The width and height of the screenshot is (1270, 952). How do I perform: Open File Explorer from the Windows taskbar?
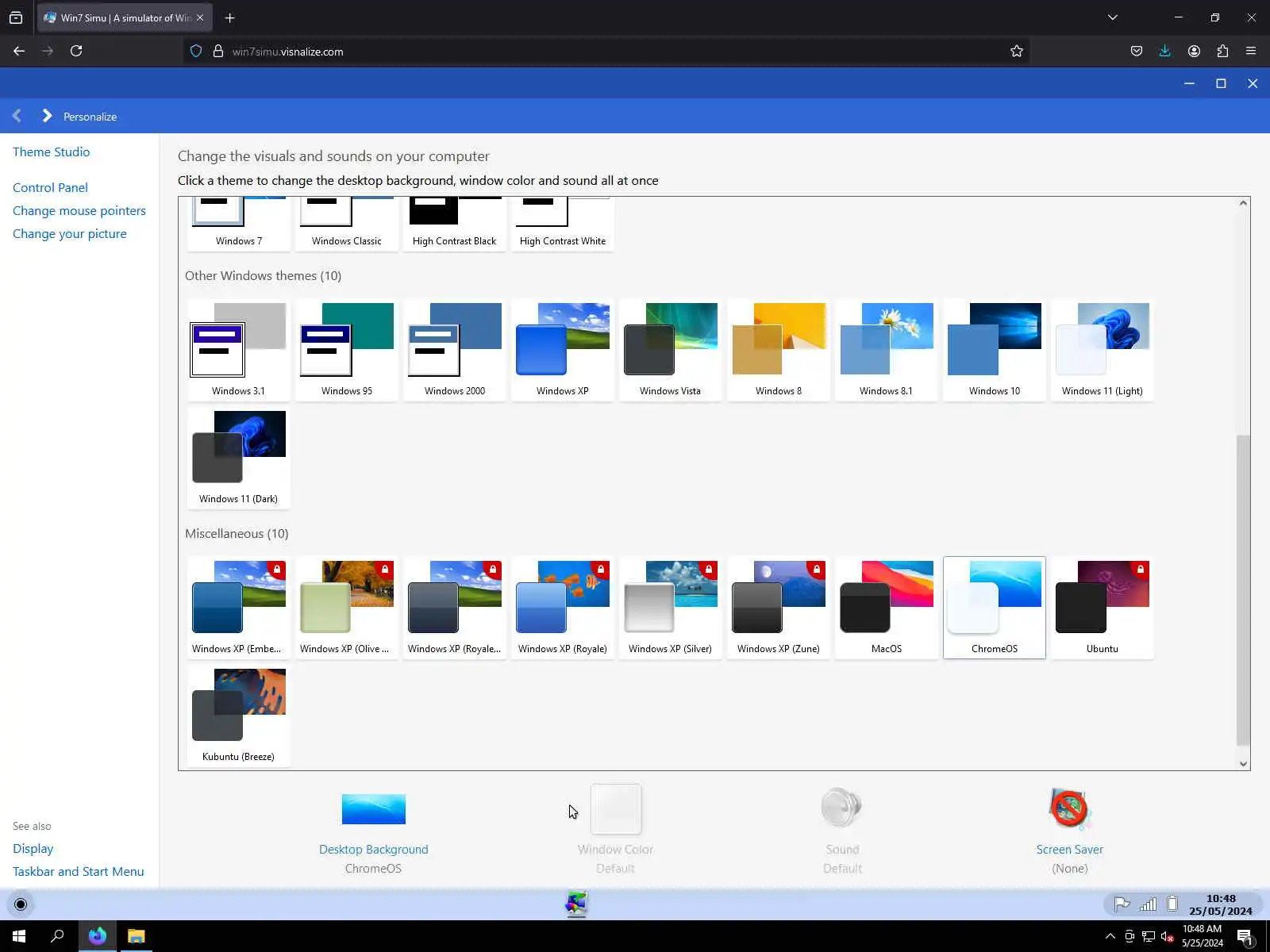click(x=137, y=936)
